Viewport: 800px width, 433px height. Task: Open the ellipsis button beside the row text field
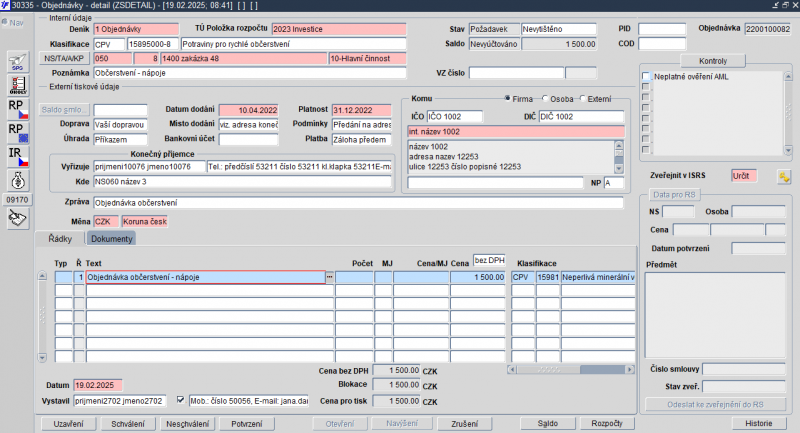click(x=330, y=277)
